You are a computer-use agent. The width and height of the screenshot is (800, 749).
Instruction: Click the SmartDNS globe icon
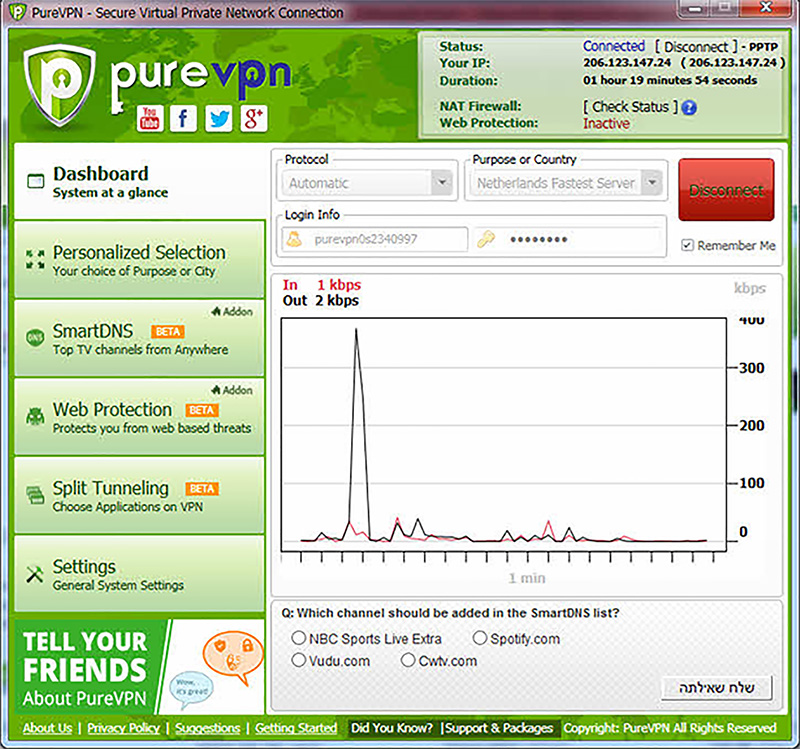[35, 338]
